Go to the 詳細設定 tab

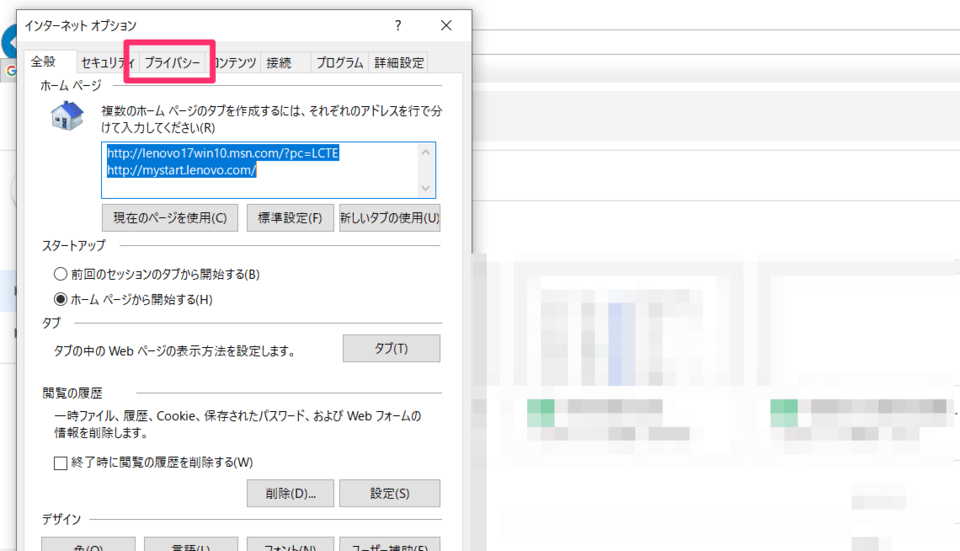coord(399,62)
